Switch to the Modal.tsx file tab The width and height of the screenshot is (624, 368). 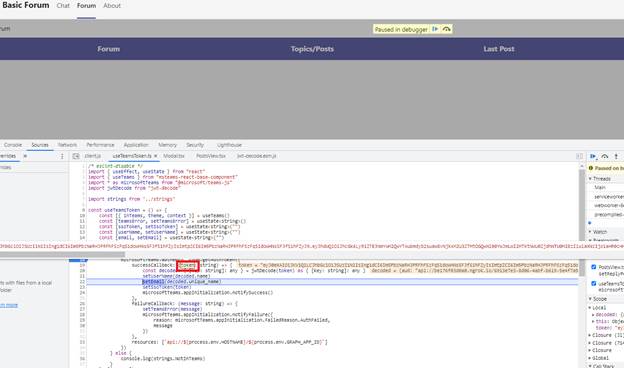tap(174, 156)
